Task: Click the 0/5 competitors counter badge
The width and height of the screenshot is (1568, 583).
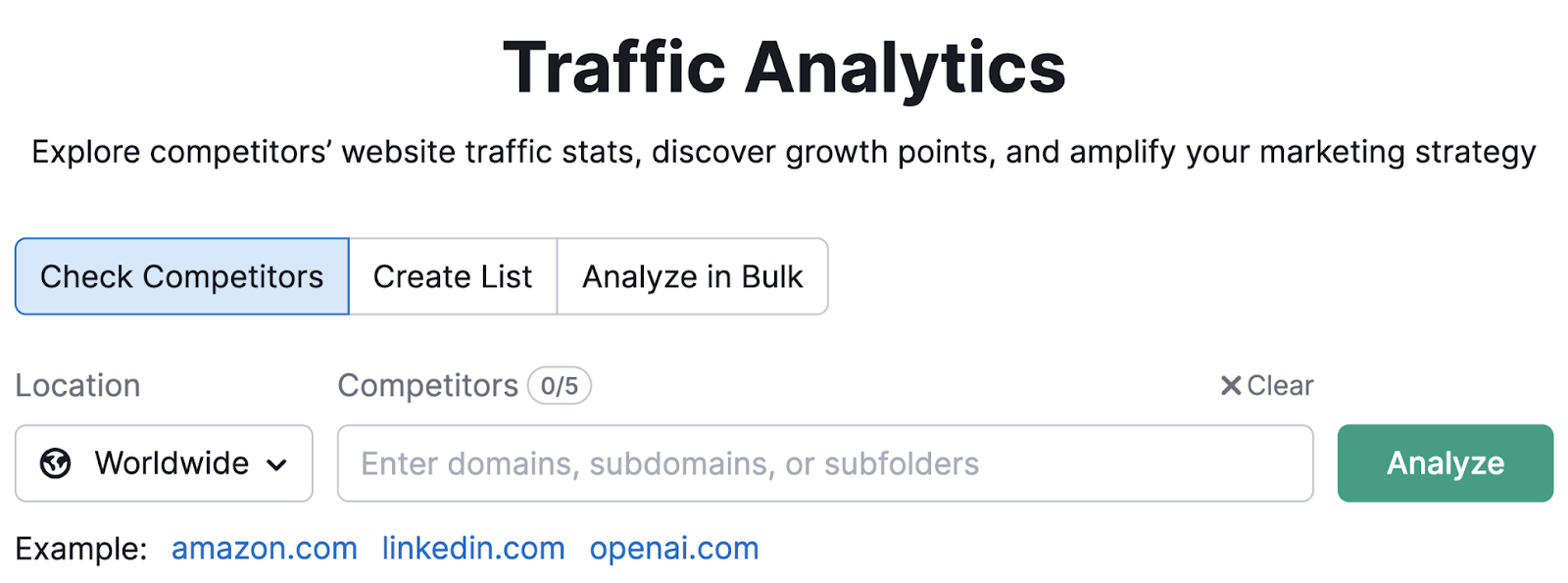Action: pos(560,386)
